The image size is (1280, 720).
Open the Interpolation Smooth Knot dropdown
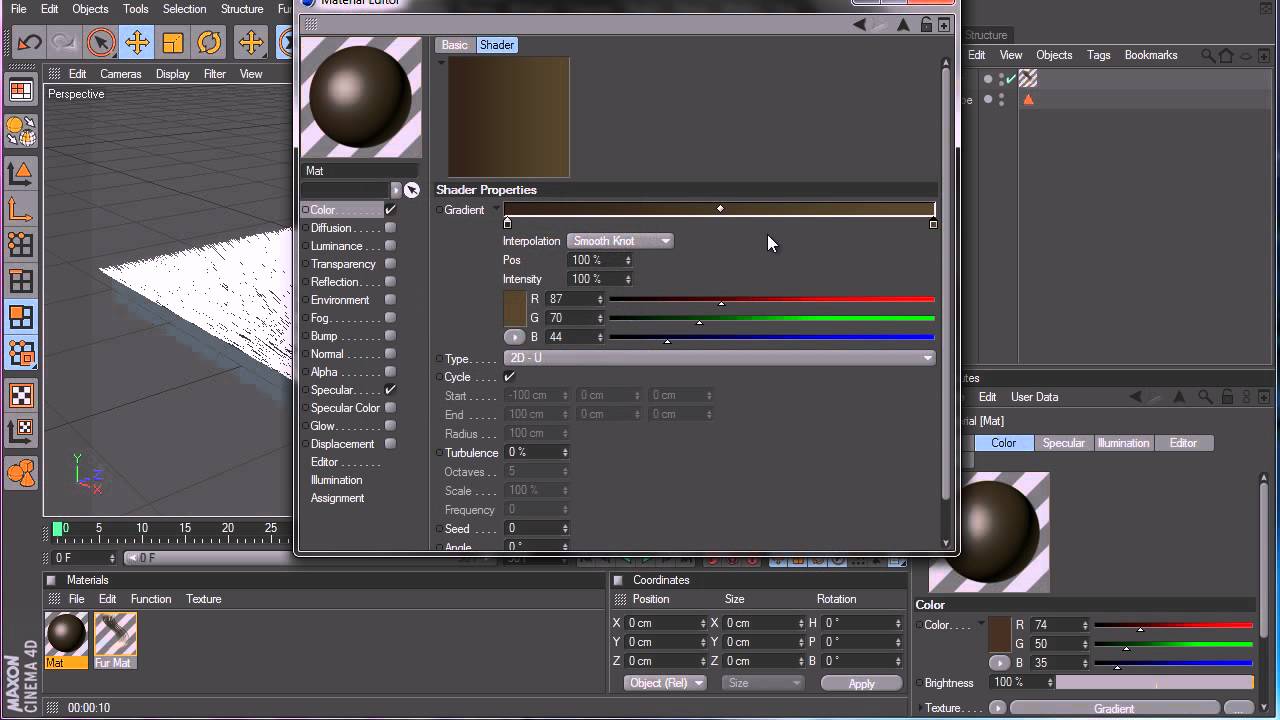[620, 241]
